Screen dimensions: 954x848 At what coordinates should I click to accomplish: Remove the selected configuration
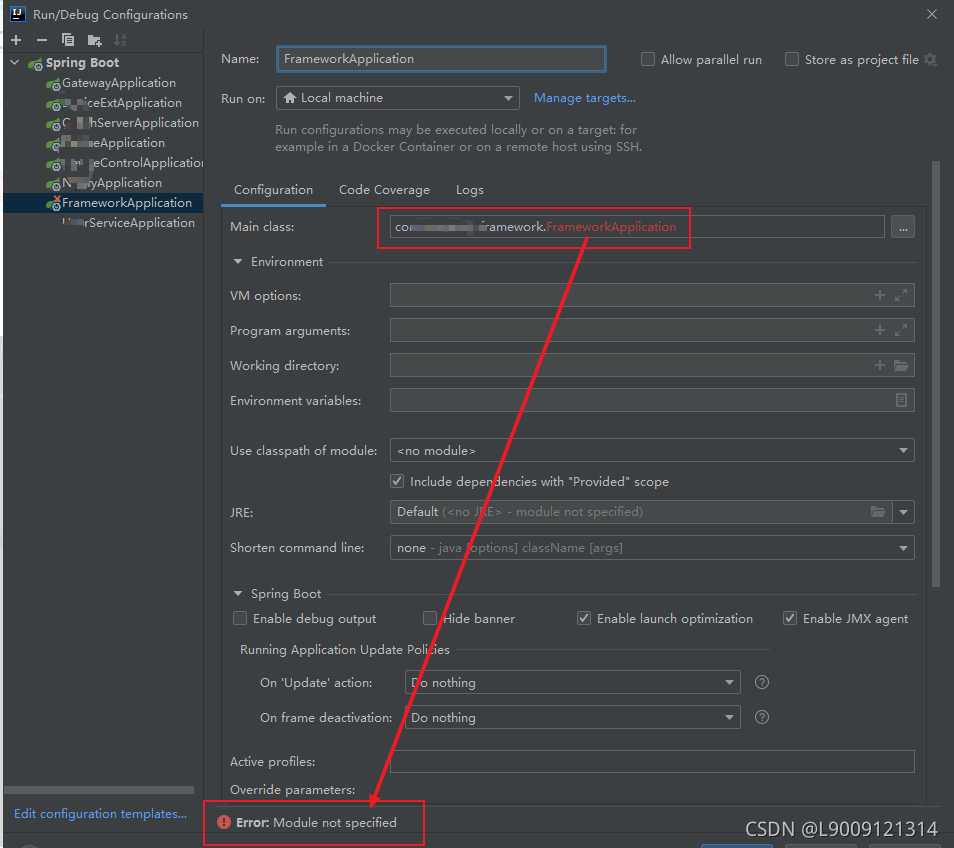(41, 39)
